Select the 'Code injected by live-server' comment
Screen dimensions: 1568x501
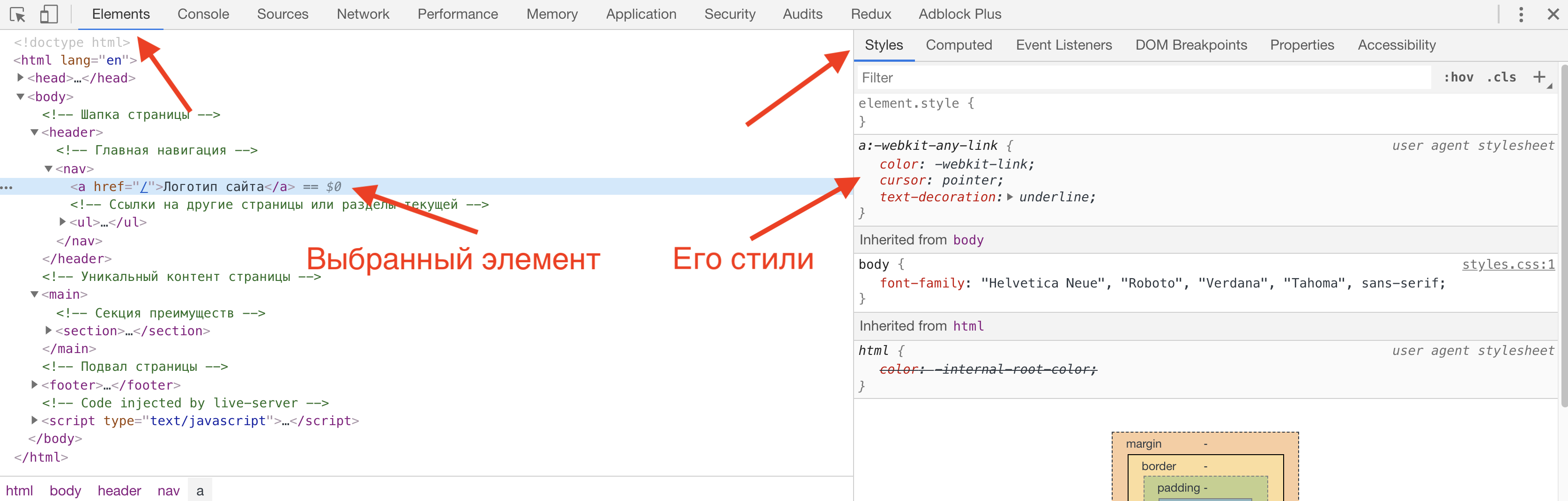[x=185, y=403]
